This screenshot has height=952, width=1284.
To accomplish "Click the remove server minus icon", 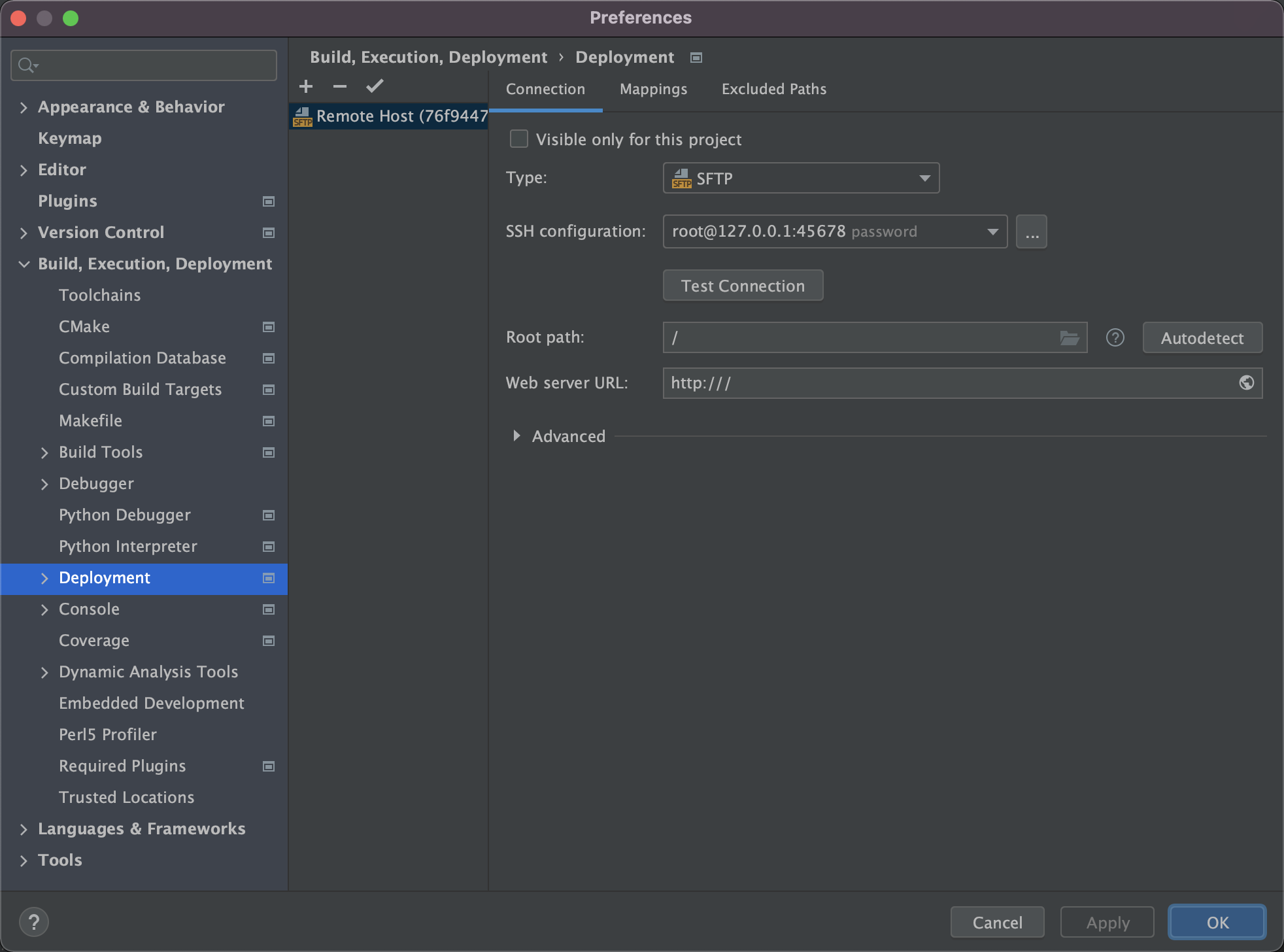I will [x=340, y=86].
